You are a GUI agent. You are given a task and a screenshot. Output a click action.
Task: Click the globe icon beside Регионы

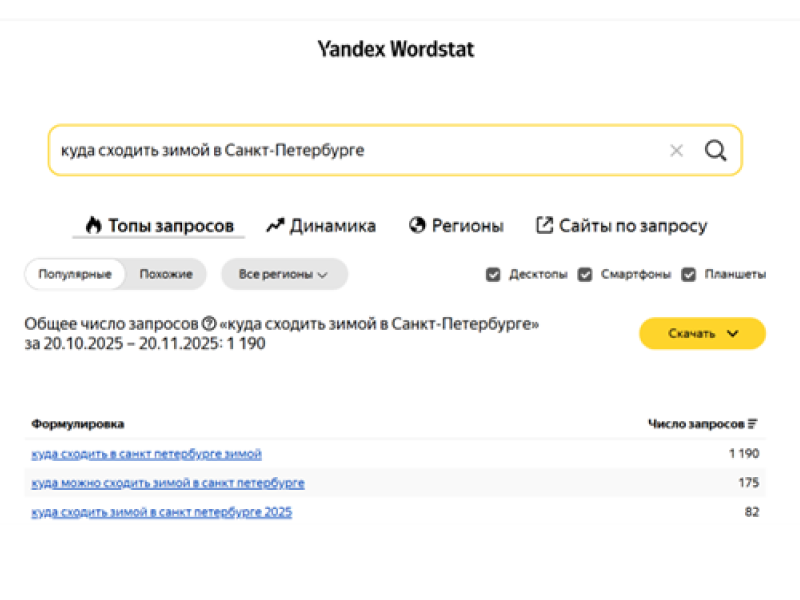click(416, 225)
